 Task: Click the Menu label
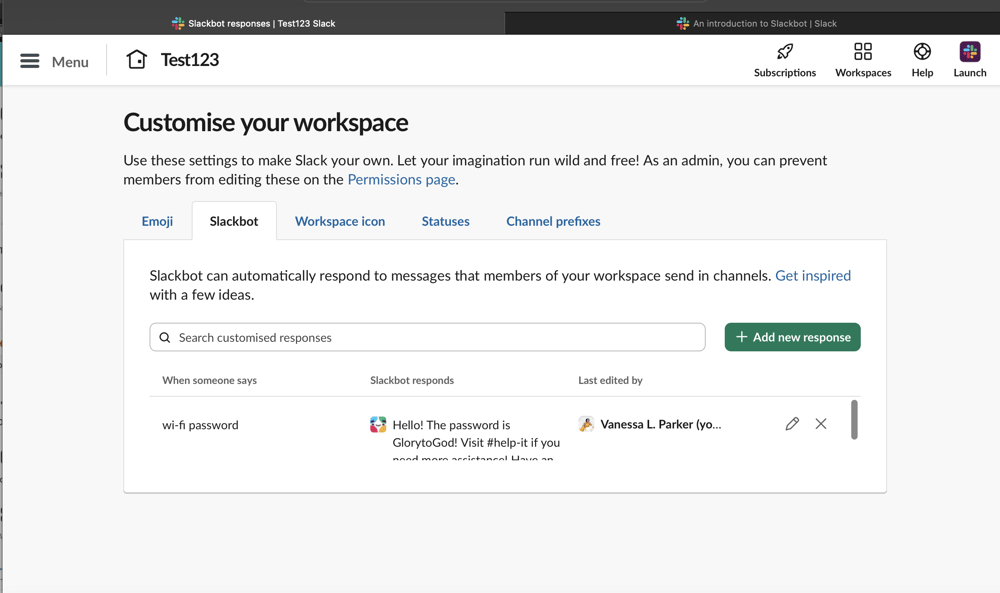click(70, 62)
